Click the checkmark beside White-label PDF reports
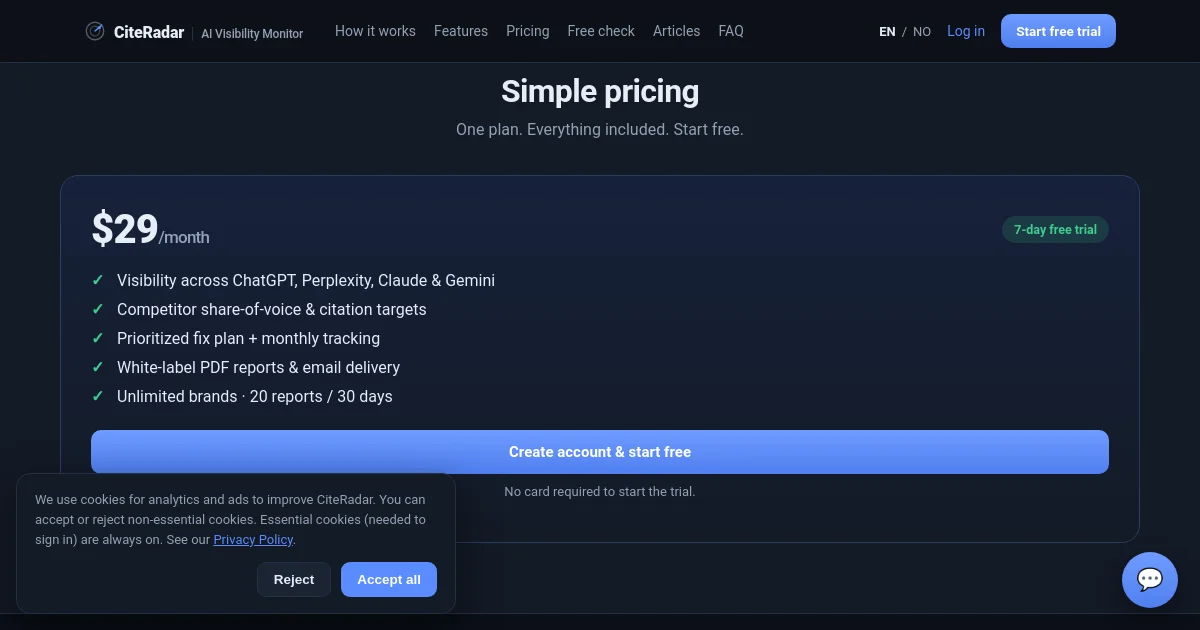 coord(98,367)
